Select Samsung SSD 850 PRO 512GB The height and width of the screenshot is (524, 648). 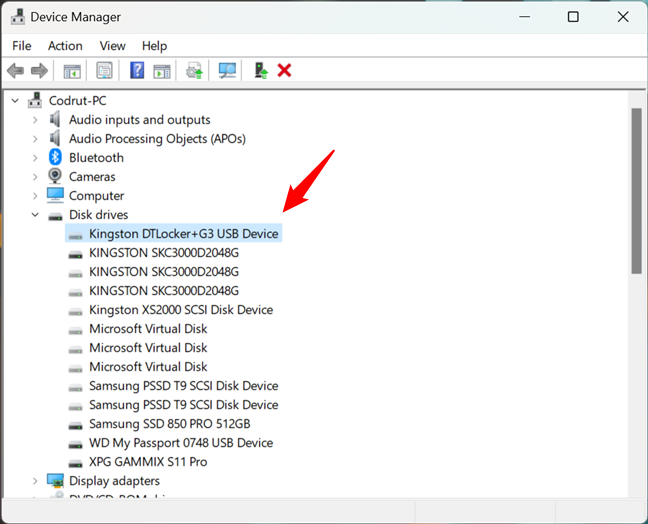pyautogui.click(x=169, y=424)
